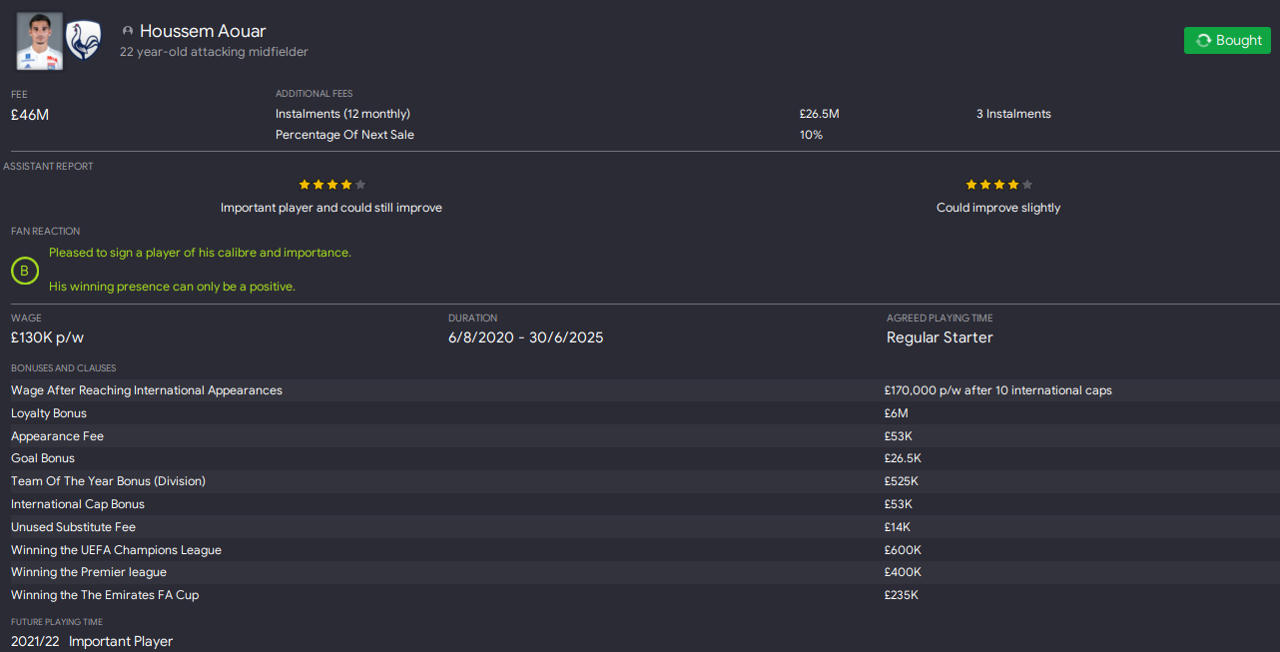Click the Regular Starter playing time
The width and height of the screenshot is (1280, 652).
tap(939, 338)
